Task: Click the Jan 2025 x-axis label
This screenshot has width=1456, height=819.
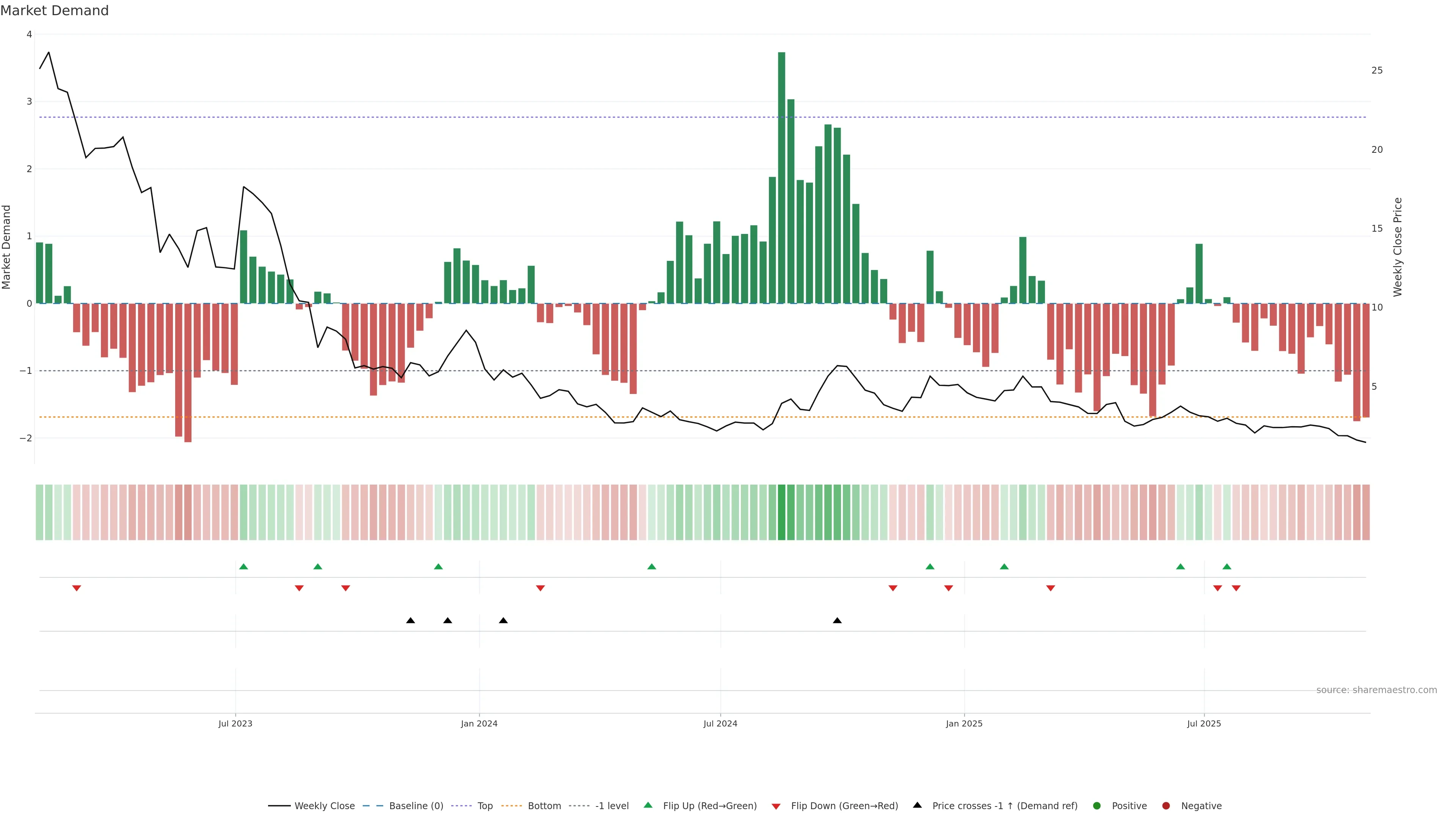Action: (964, 723)
